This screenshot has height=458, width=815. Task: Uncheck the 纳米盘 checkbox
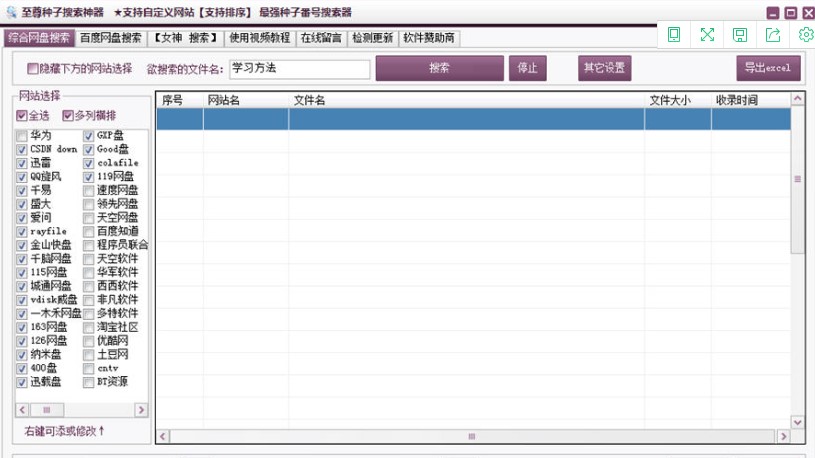point(22,355)
